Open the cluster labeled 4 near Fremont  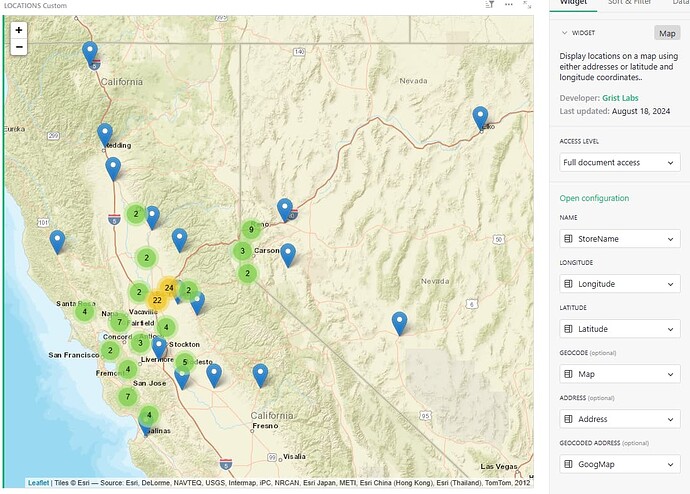(128, 369)
